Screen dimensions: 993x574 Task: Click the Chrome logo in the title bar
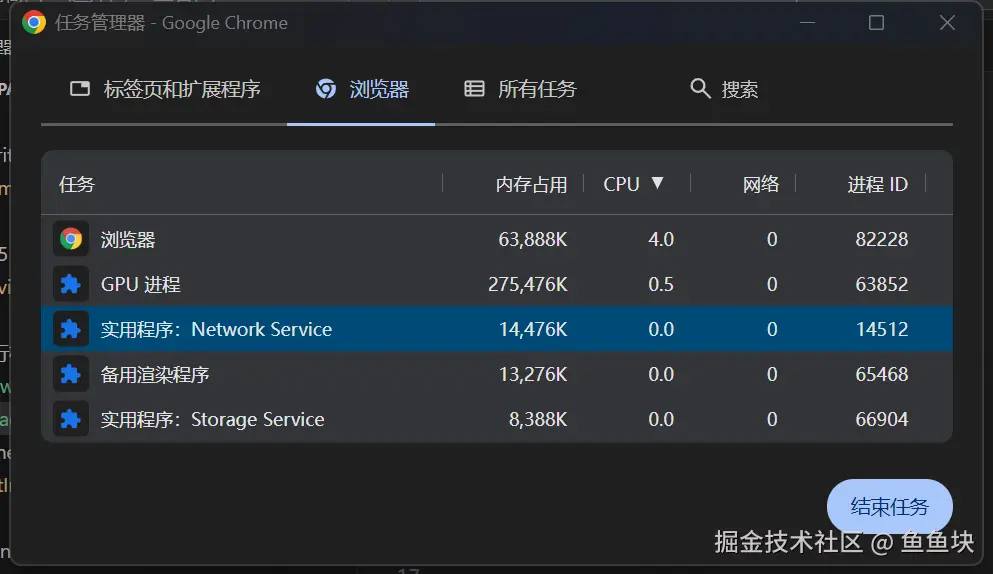tap(34, 23)
